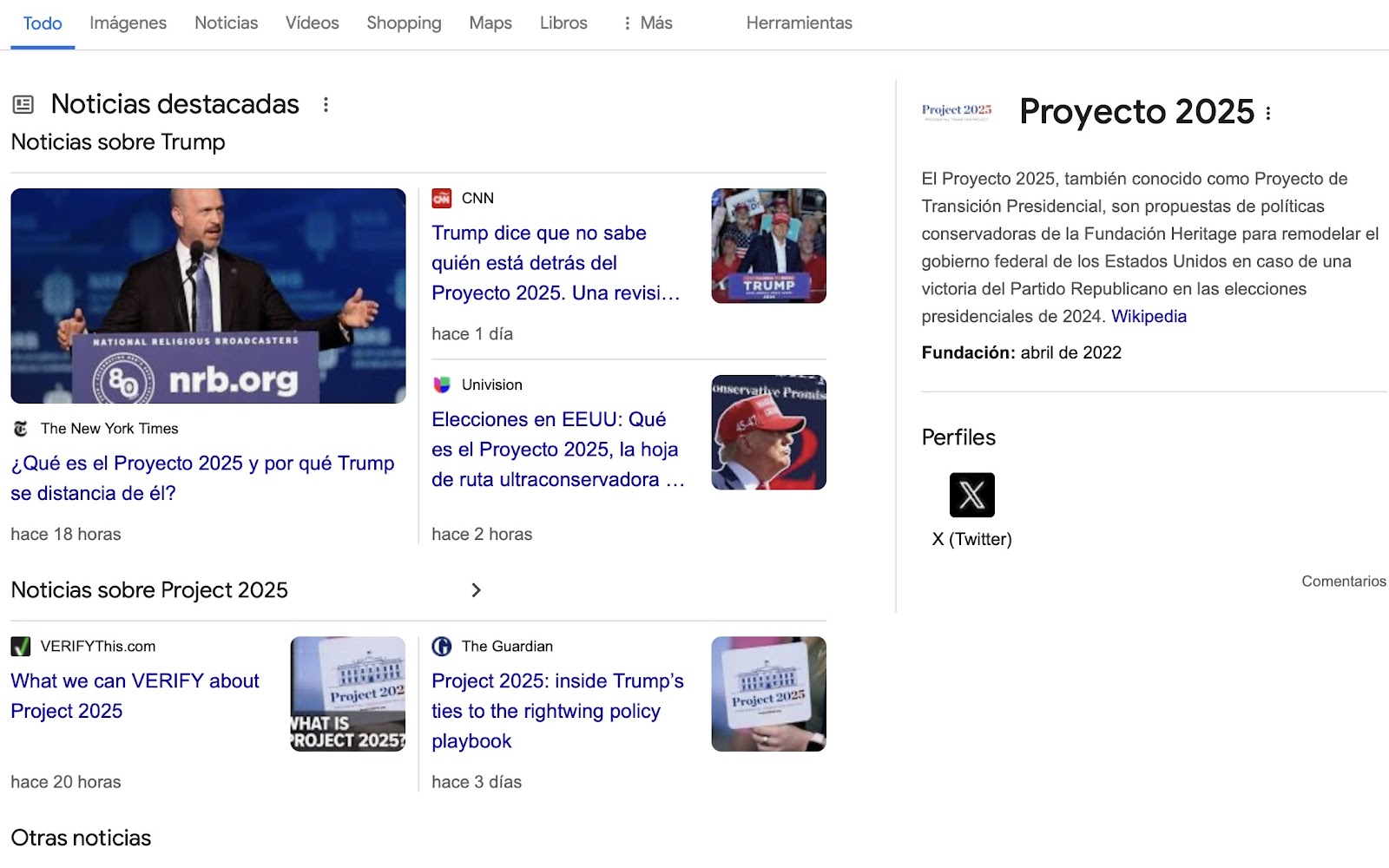Open the Herramientas search tools
This screenshot has width=1389, height=868.
[x=799, y=23]
